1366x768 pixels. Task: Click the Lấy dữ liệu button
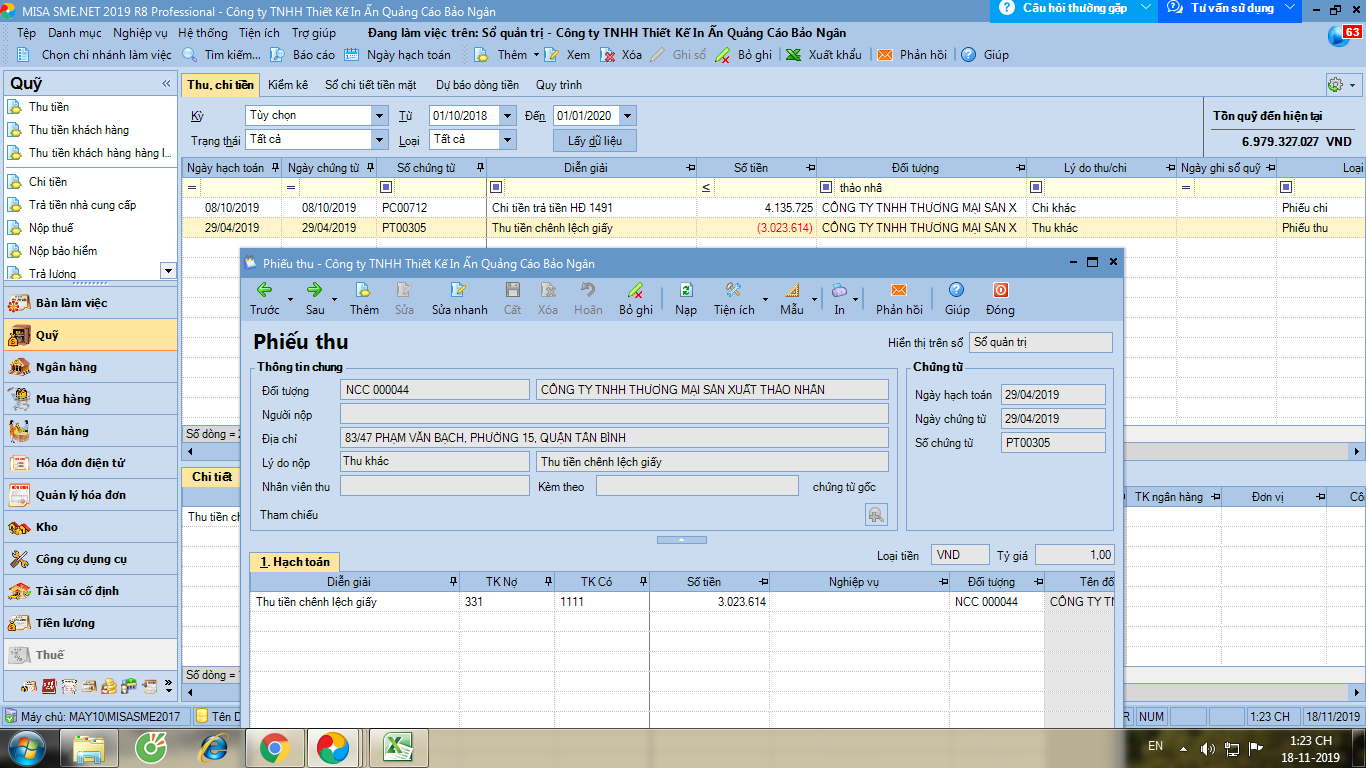[x=594, y=141]
